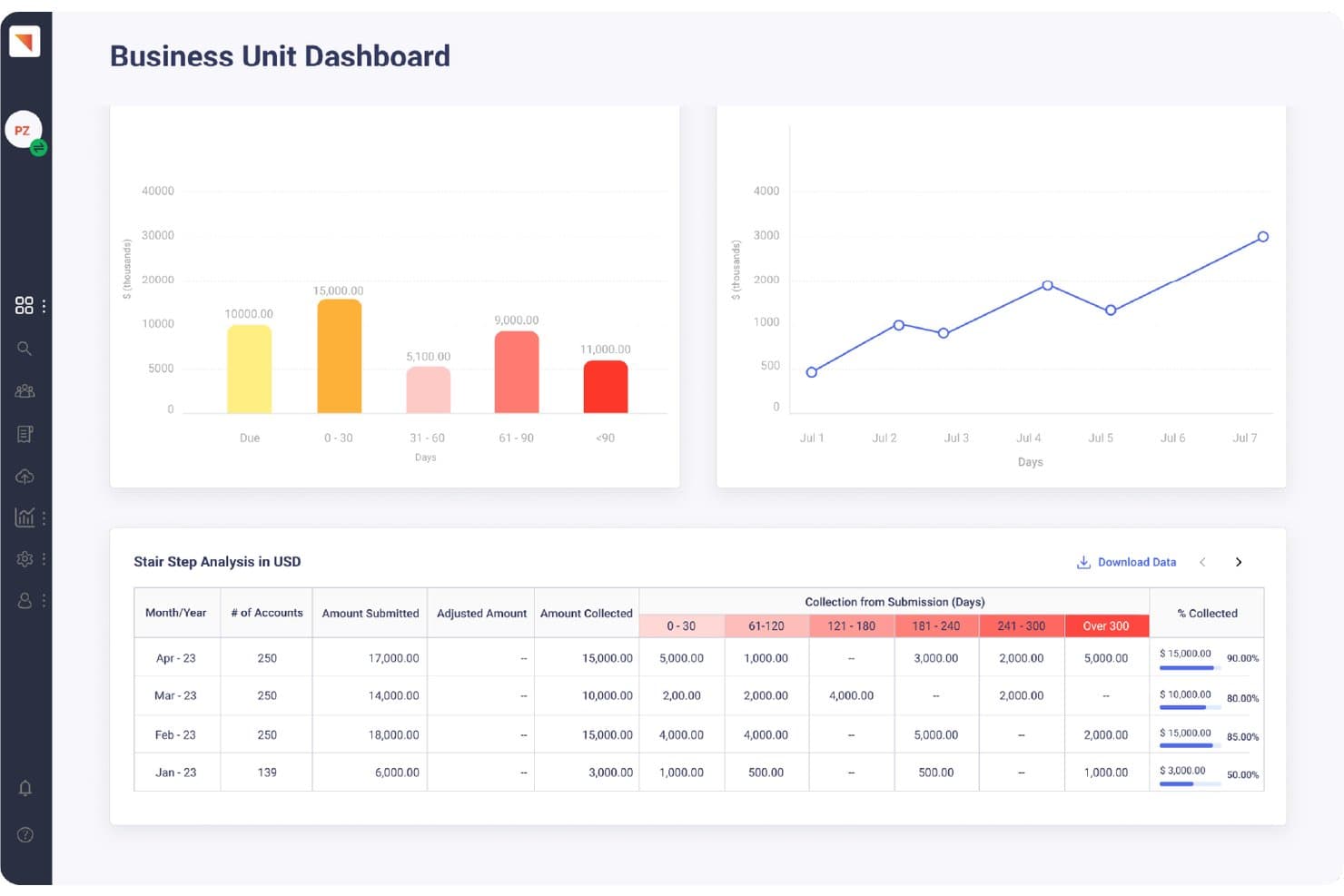The image size is (1344, 896).
Task: Click the Download Data link
Action: point(1126,562)
